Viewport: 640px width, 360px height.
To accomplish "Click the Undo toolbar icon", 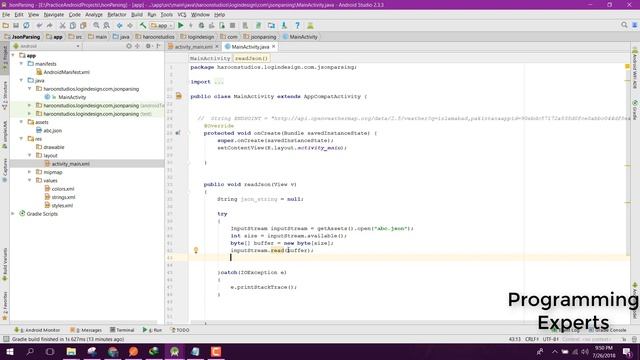I will 39,25.
